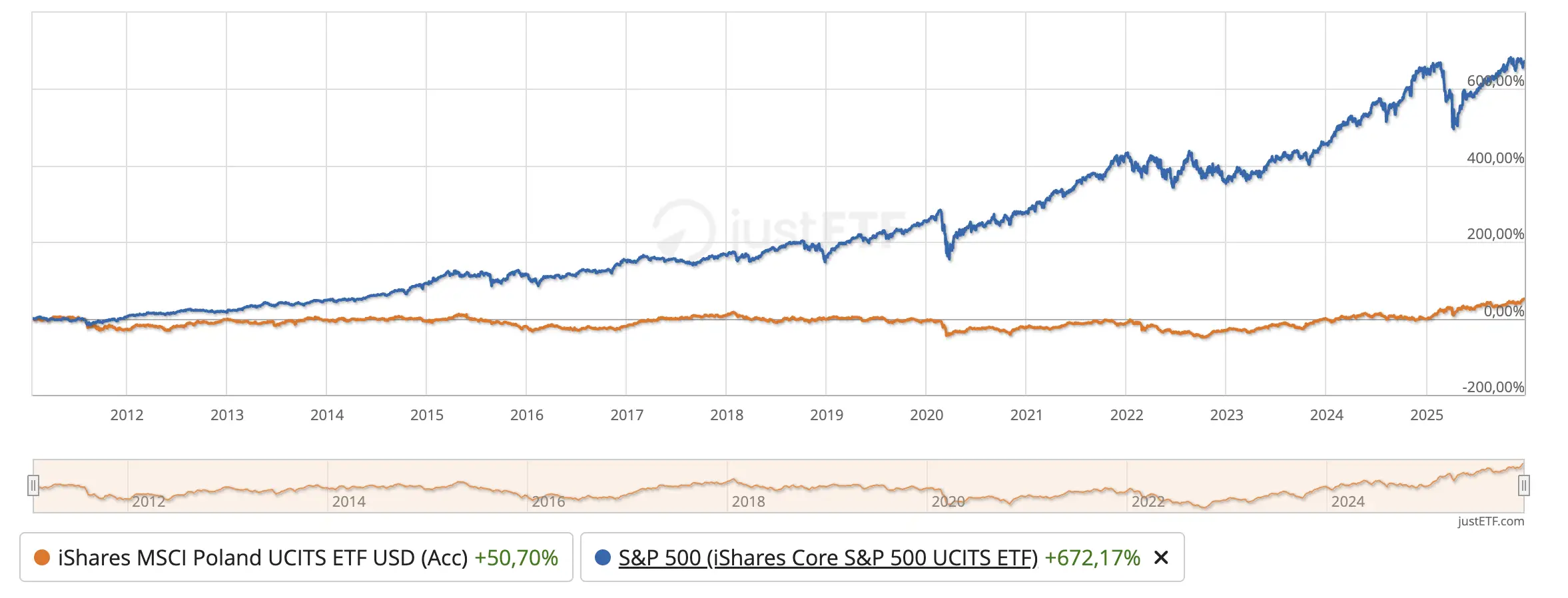Image resolution: width=1568 pixels, height=598 pixels.
Task: Grab the right range navigator handle
Action: pyautogui.click(x=1523, y=485)
